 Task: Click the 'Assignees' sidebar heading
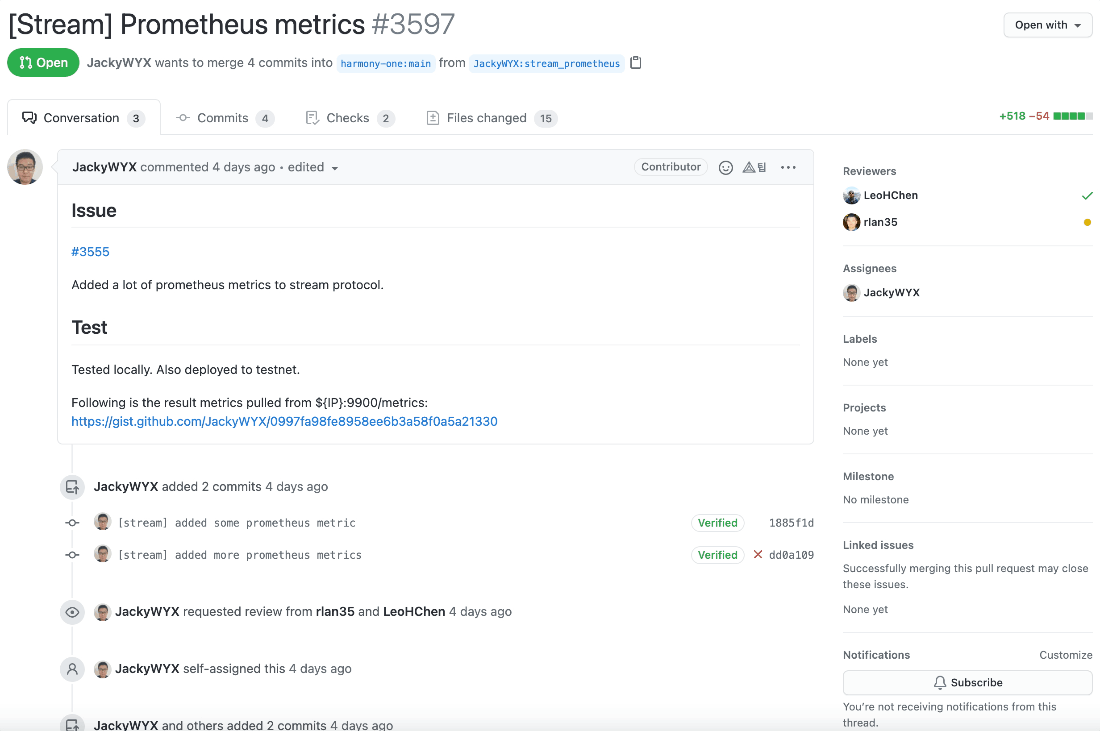click(x=870, y=269)
